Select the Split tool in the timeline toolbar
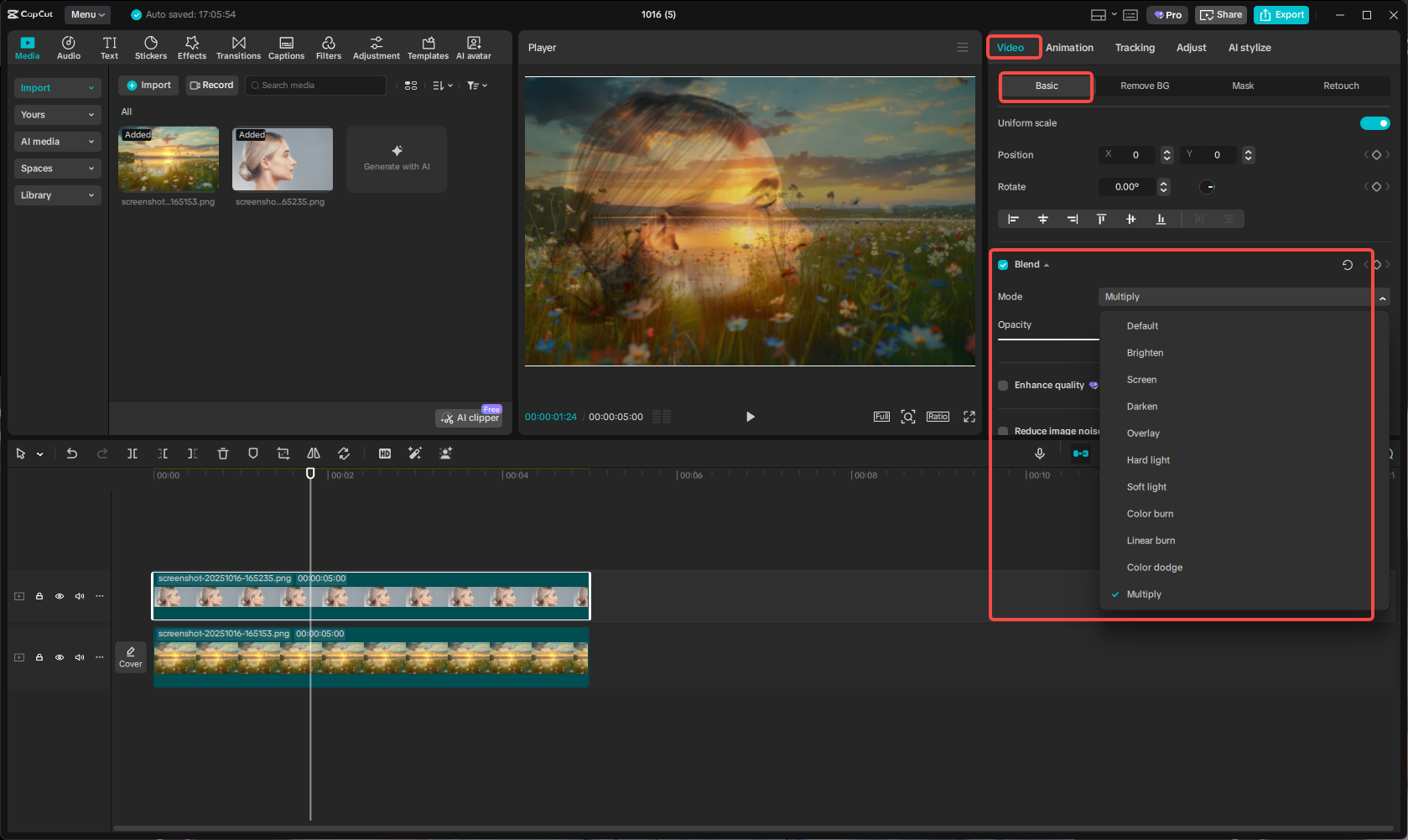The width and height of the screenshot is (1408, 840). pos(132,453)
